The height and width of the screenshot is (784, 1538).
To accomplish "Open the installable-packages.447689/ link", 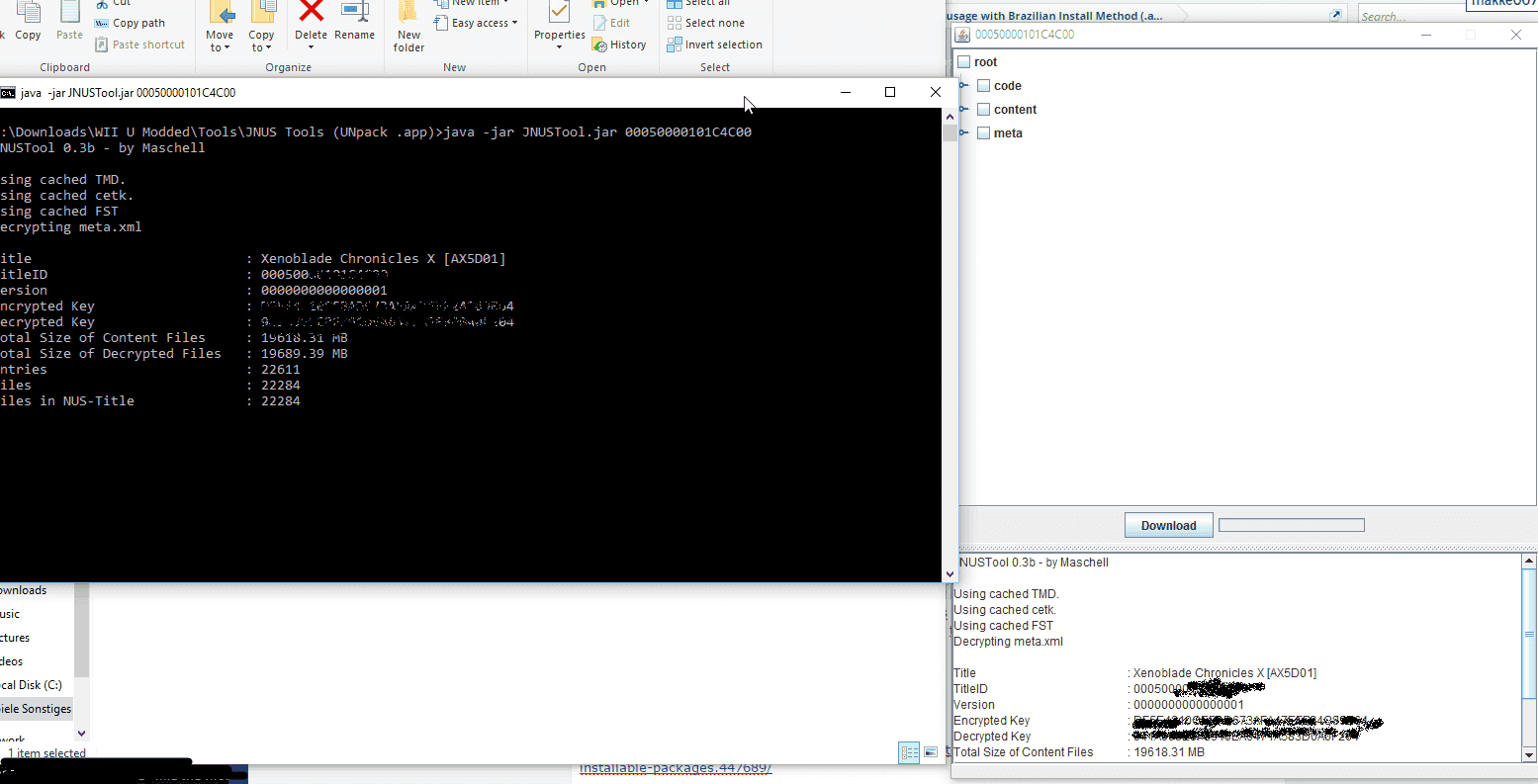I will tap(676, 768).
